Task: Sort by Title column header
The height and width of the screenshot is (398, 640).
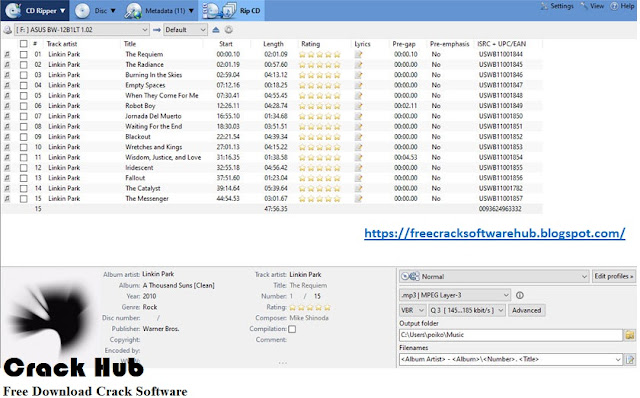Action: tap(130, 44)
